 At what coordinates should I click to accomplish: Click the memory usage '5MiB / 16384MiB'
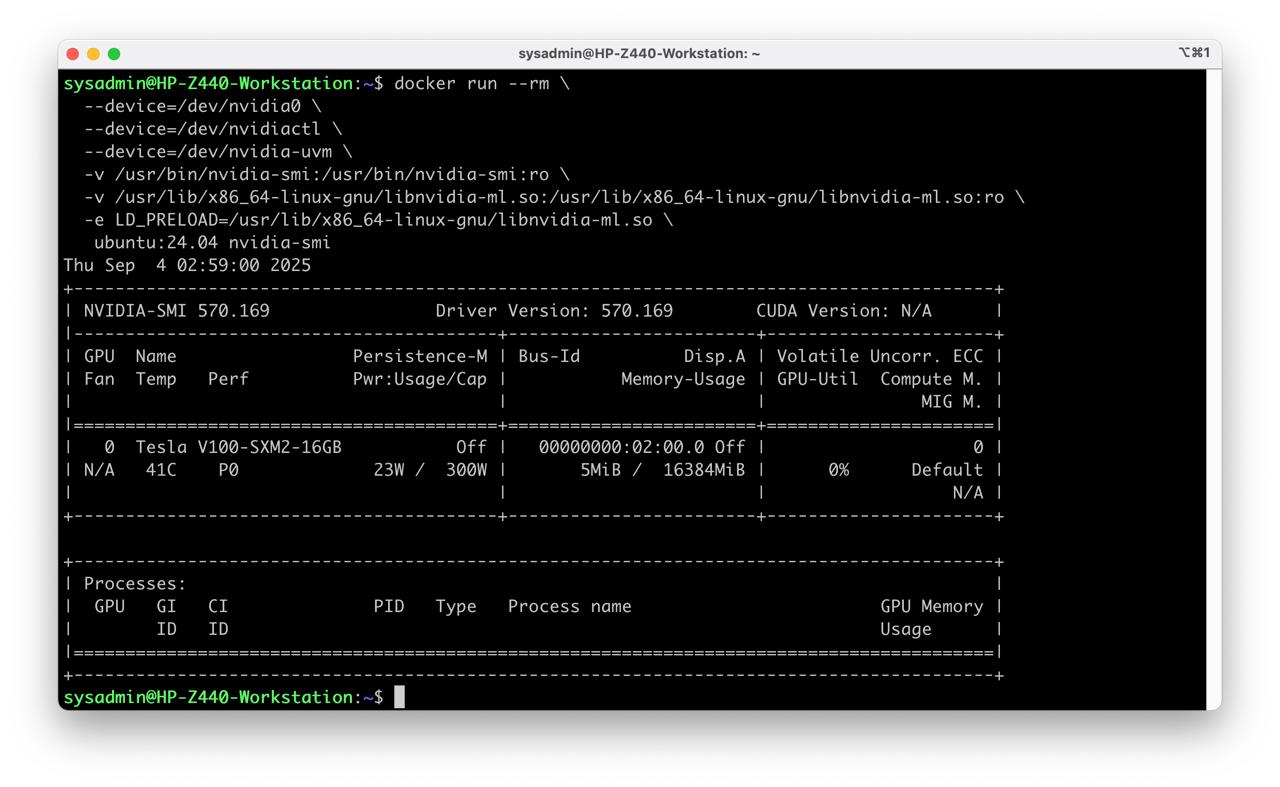[663, 470]
